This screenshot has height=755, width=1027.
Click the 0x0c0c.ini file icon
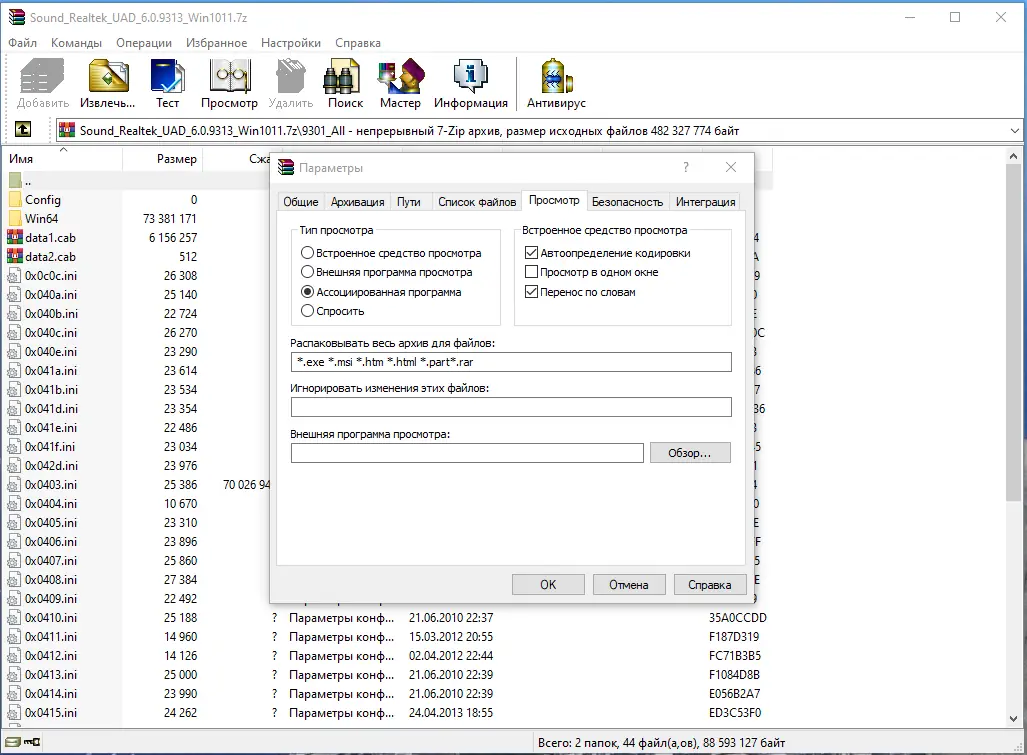(x=14, y=276)
